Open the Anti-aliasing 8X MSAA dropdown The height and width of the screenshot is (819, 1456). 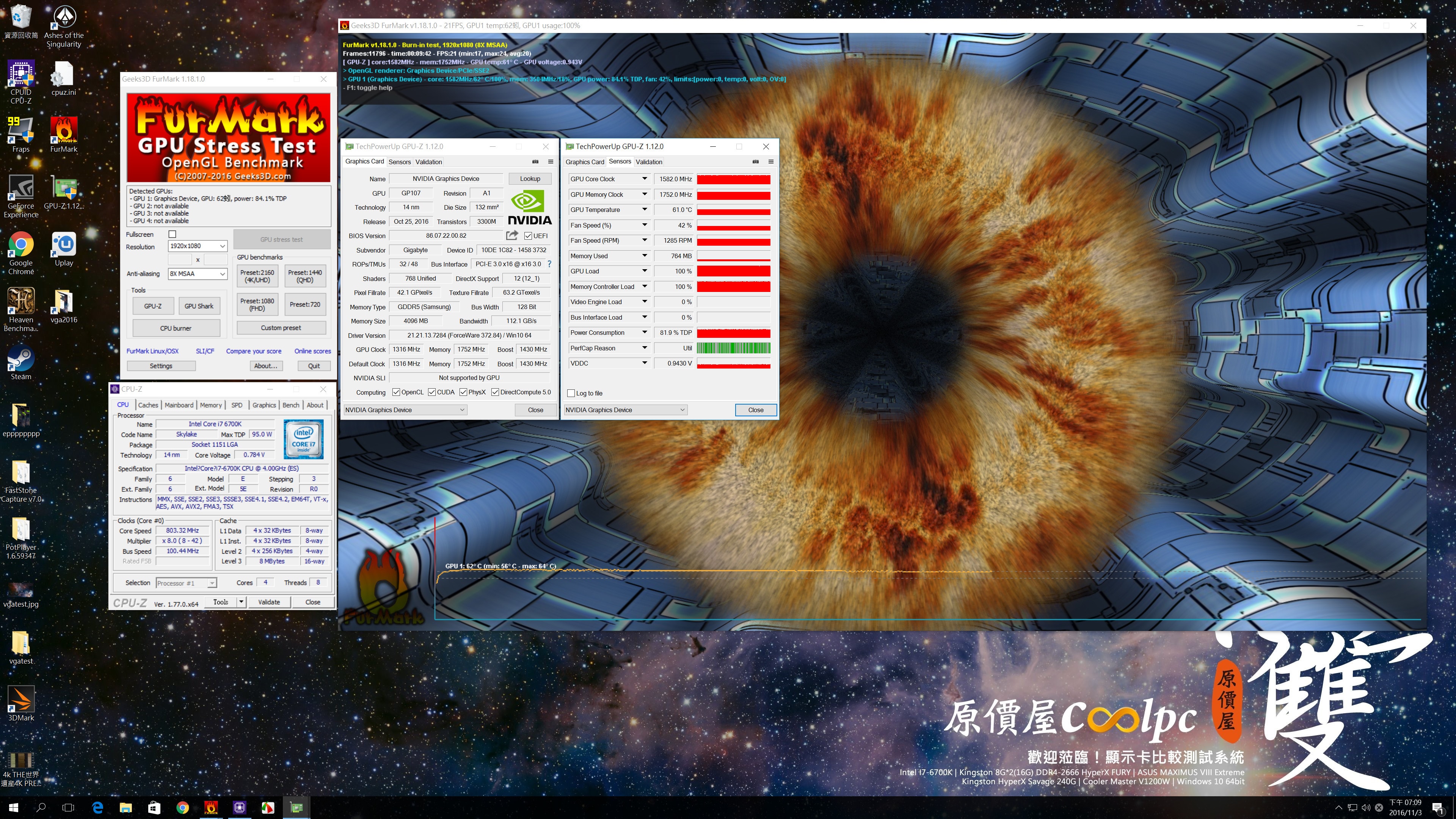(198, 273)
